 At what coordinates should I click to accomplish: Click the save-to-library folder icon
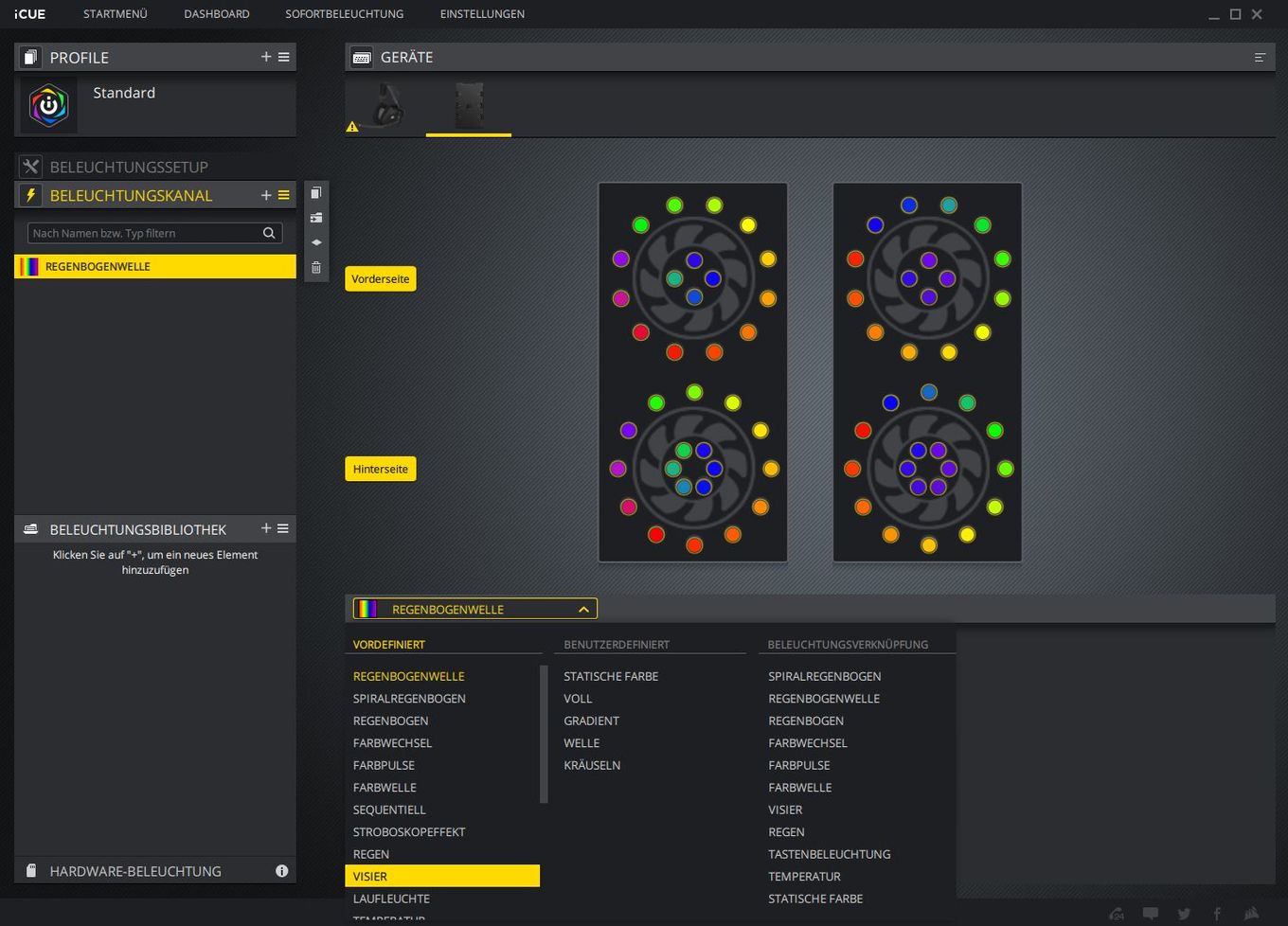pos(316,218)
